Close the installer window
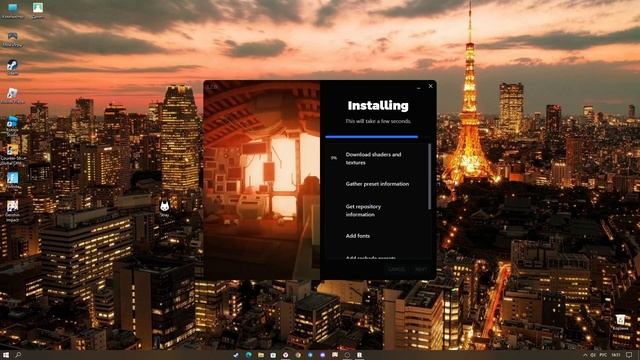640x360 pixels. (x=430, y=86)
